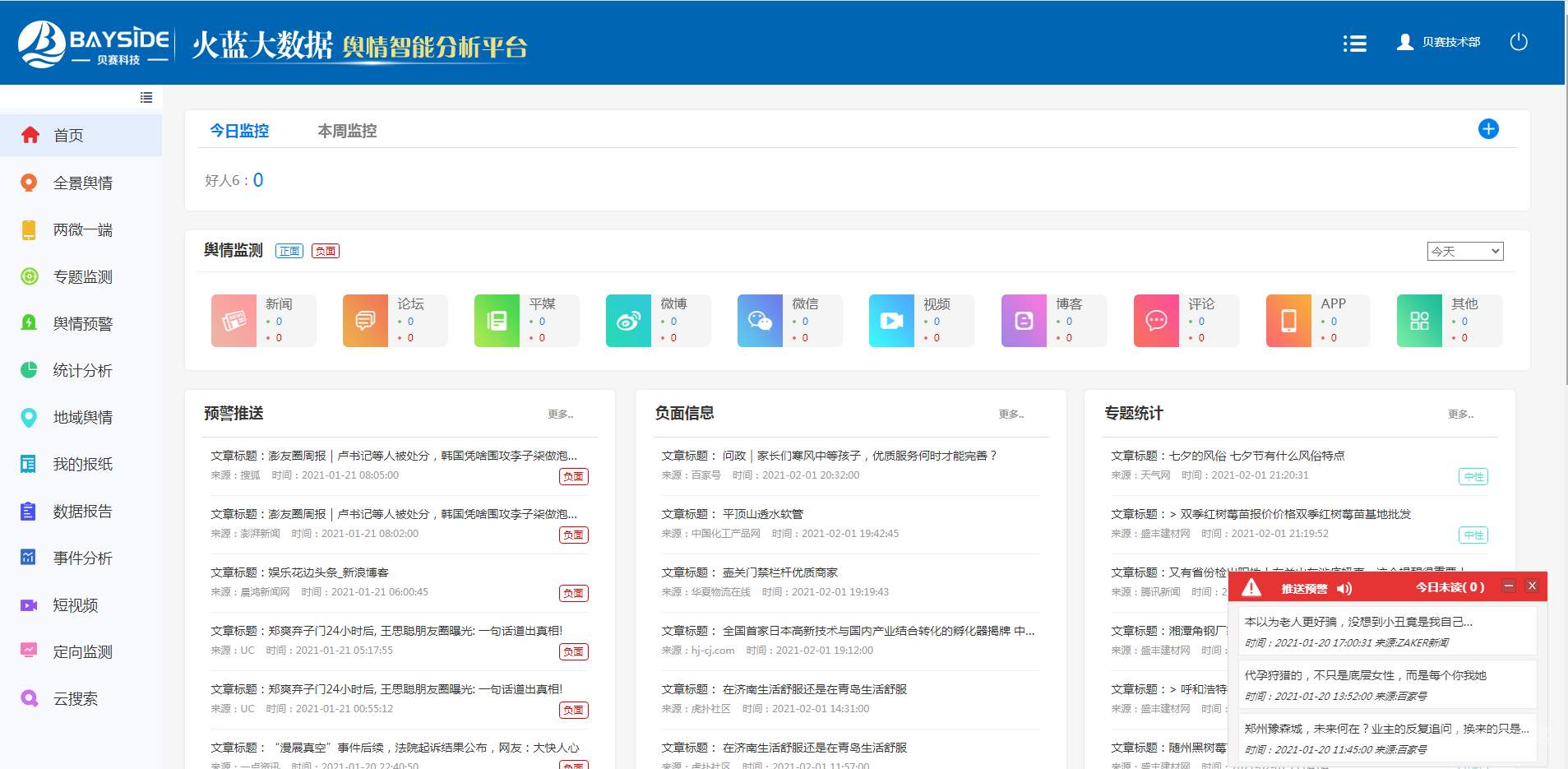The height and width of the screenshot is (769, 1568).
Task: Close the 推送预警 popup
Action: click(1532, 586)
